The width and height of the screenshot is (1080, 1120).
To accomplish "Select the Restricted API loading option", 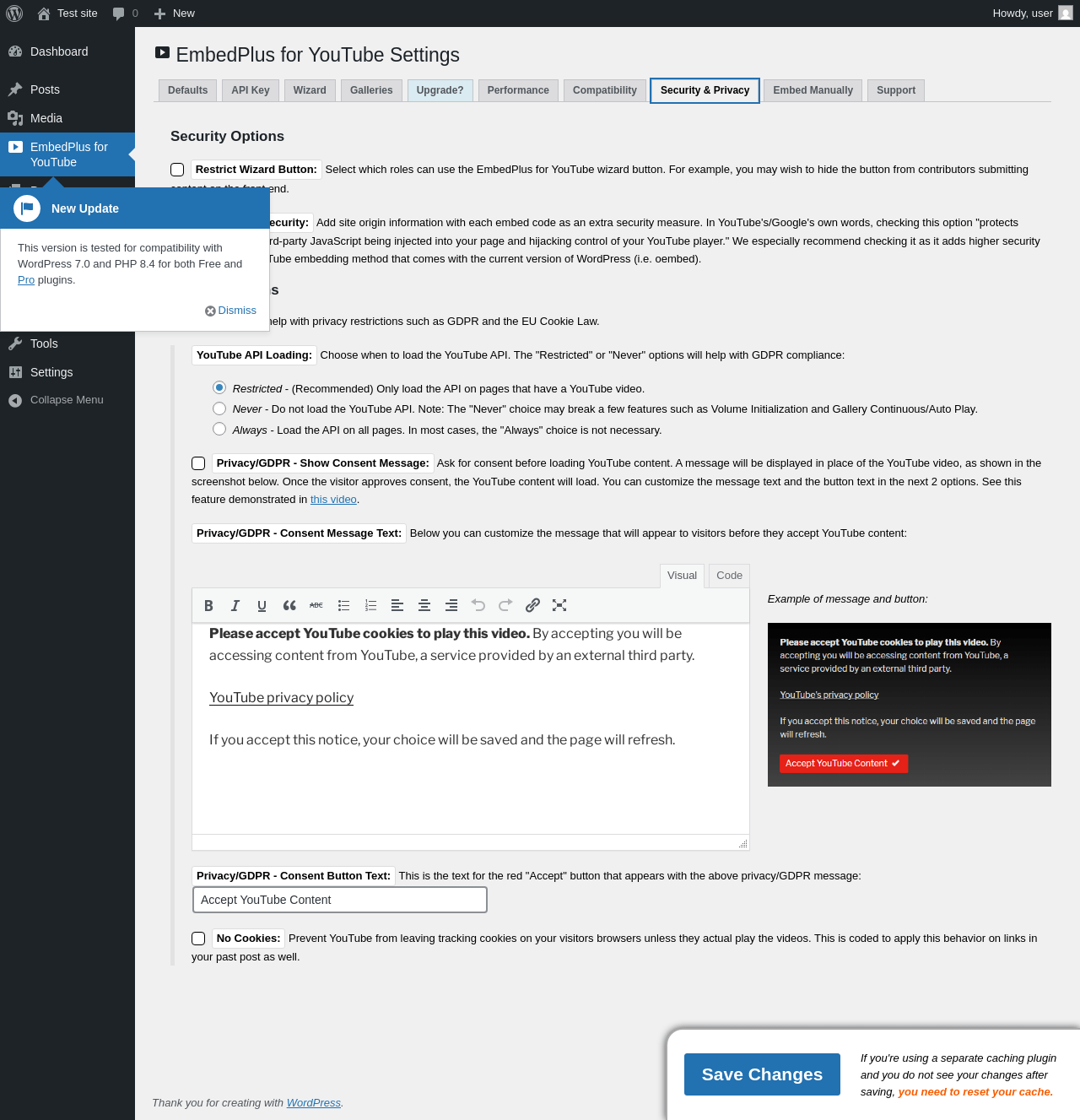I will click(x=219, y=387).
